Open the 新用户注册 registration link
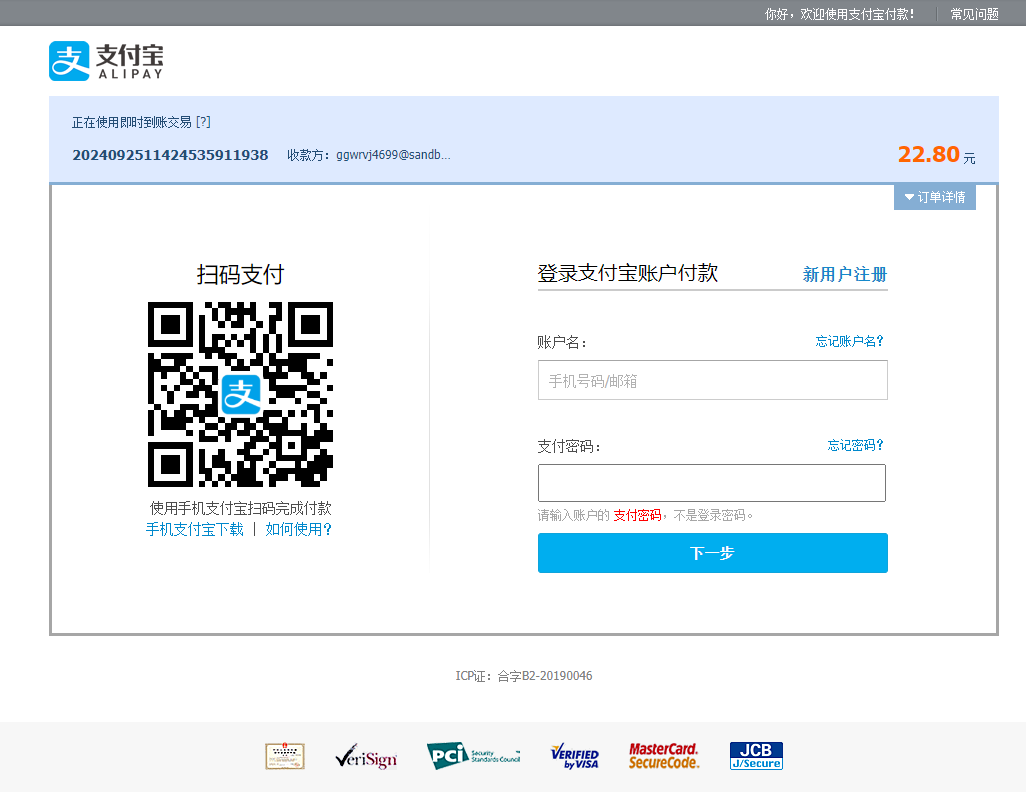 (845, 274)
